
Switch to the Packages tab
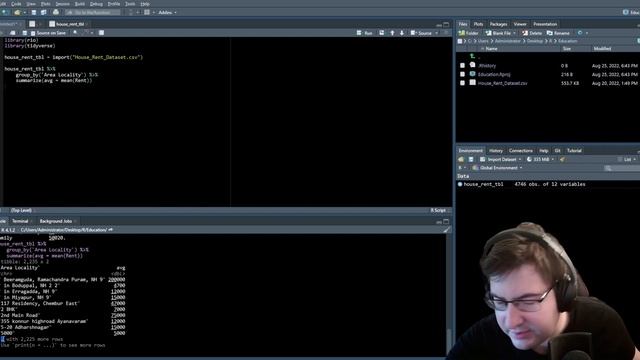coord(498,24)
